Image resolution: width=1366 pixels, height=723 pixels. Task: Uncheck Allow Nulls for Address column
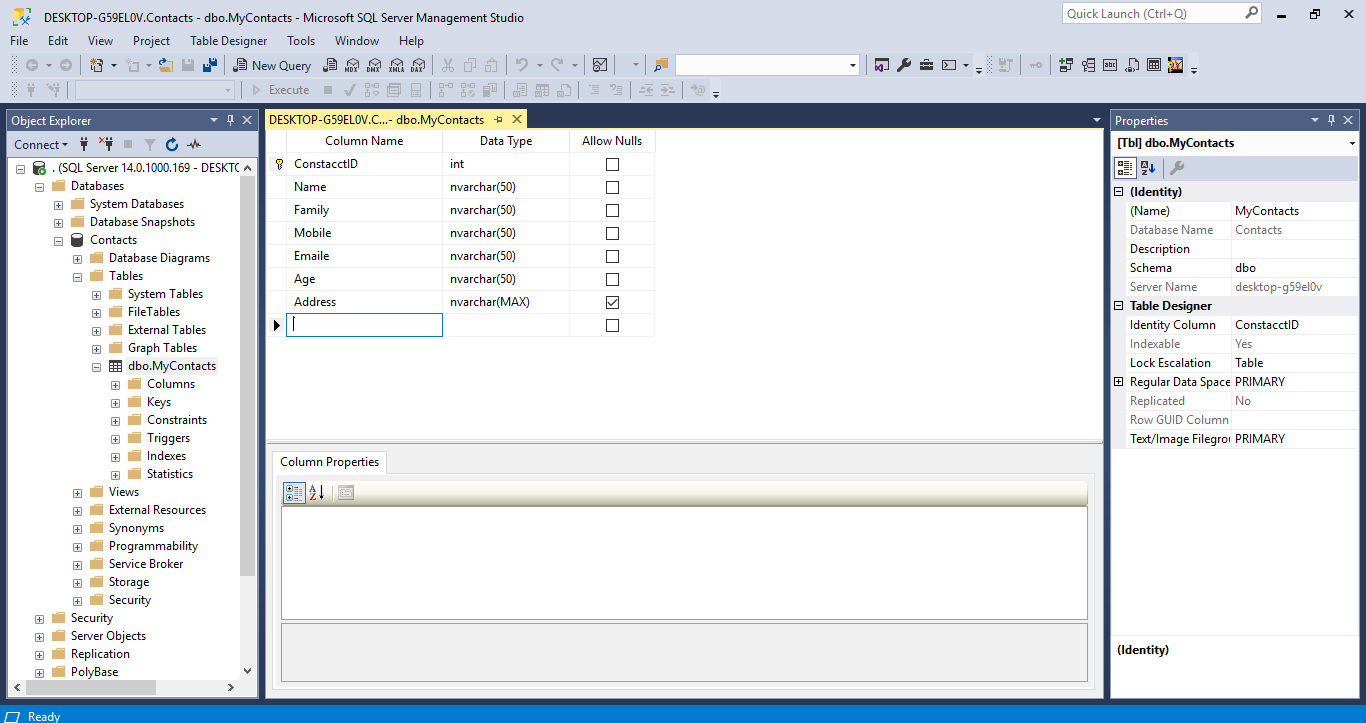(612, 302)
